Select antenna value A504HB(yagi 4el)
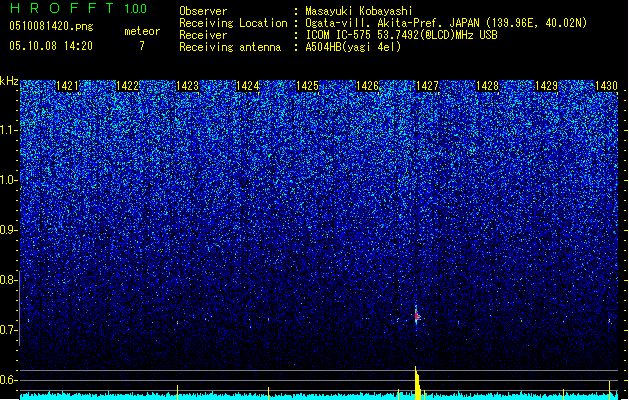629x400 pixels. click(353, 47)
